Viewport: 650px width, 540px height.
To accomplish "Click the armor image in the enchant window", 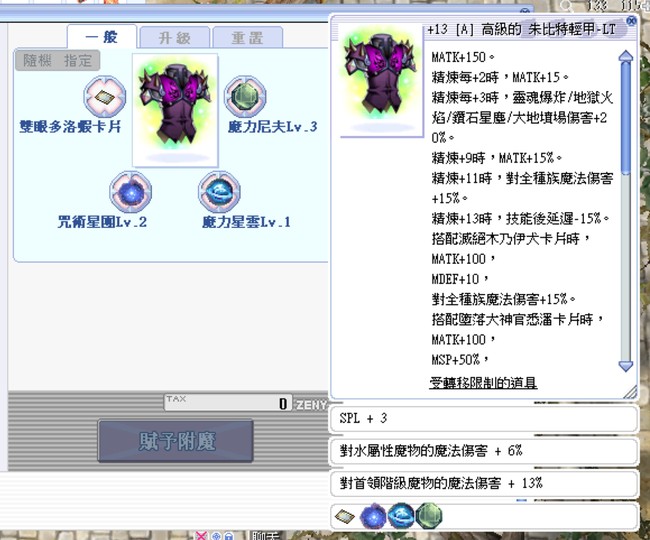I will tap(175, 110).
